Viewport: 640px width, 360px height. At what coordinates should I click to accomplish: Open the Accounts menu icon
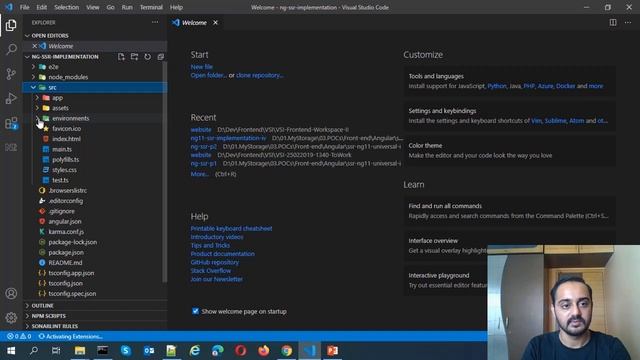click(x=11, y=293)
